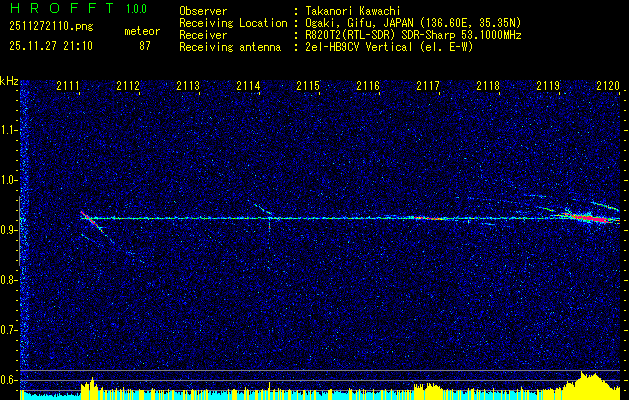Screen dimensions: 629x400
Task: Click the 0.9 frequency axis label
Action: 8,230
